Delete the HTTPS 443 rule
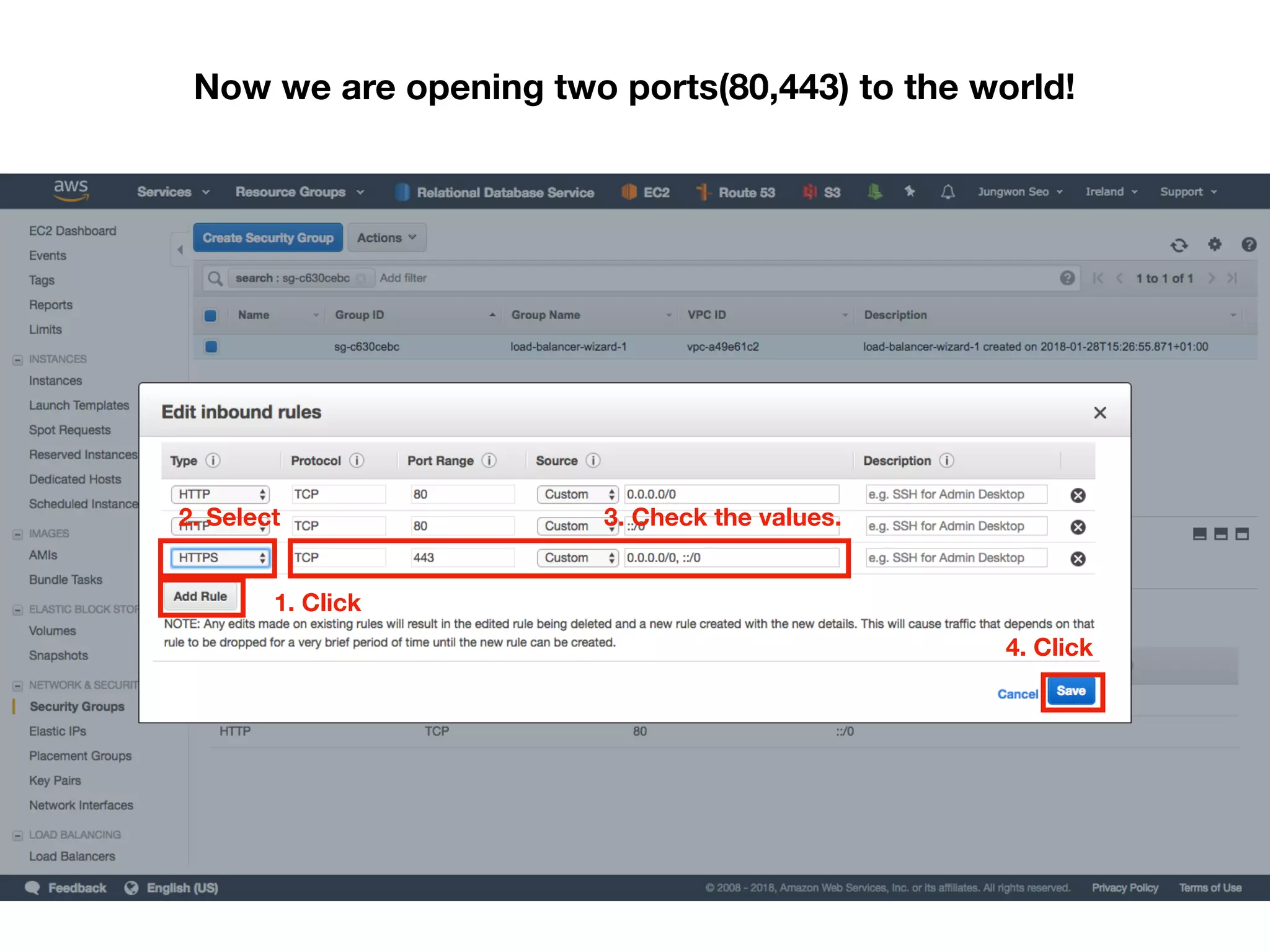1270x952 pixels. click(1078, 558)
